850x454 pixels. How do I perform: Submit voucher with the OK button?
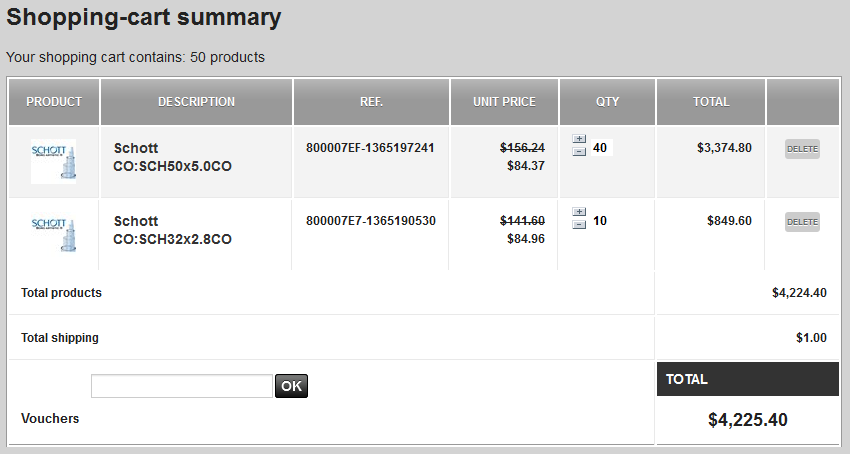pos(291,386)
